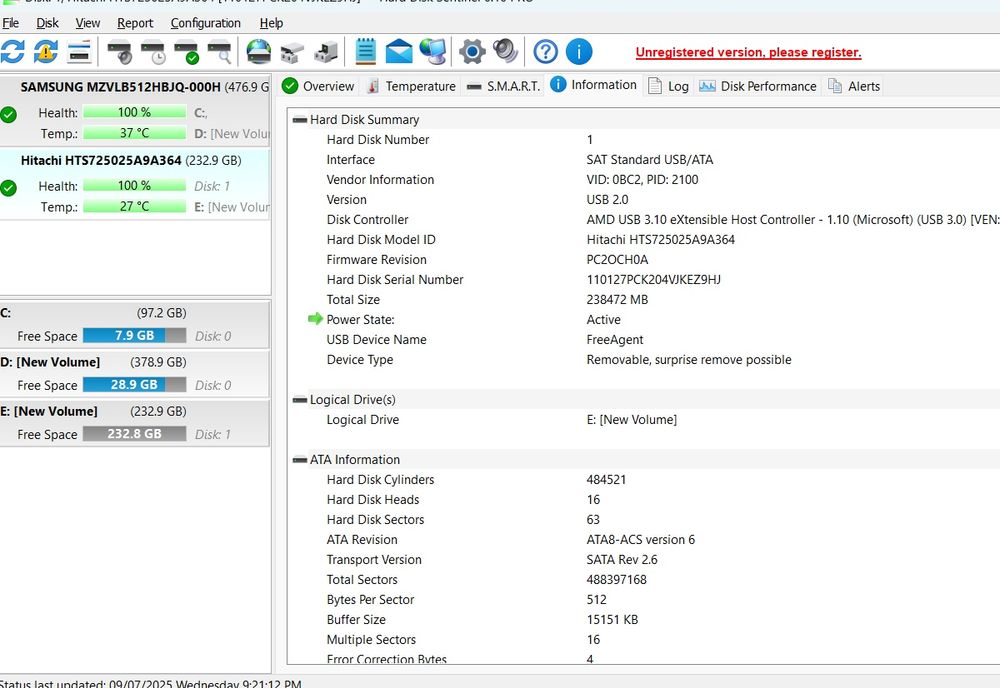1000x688 pixels.
Task: Click the D: free space bar
Action: point(135,384)
